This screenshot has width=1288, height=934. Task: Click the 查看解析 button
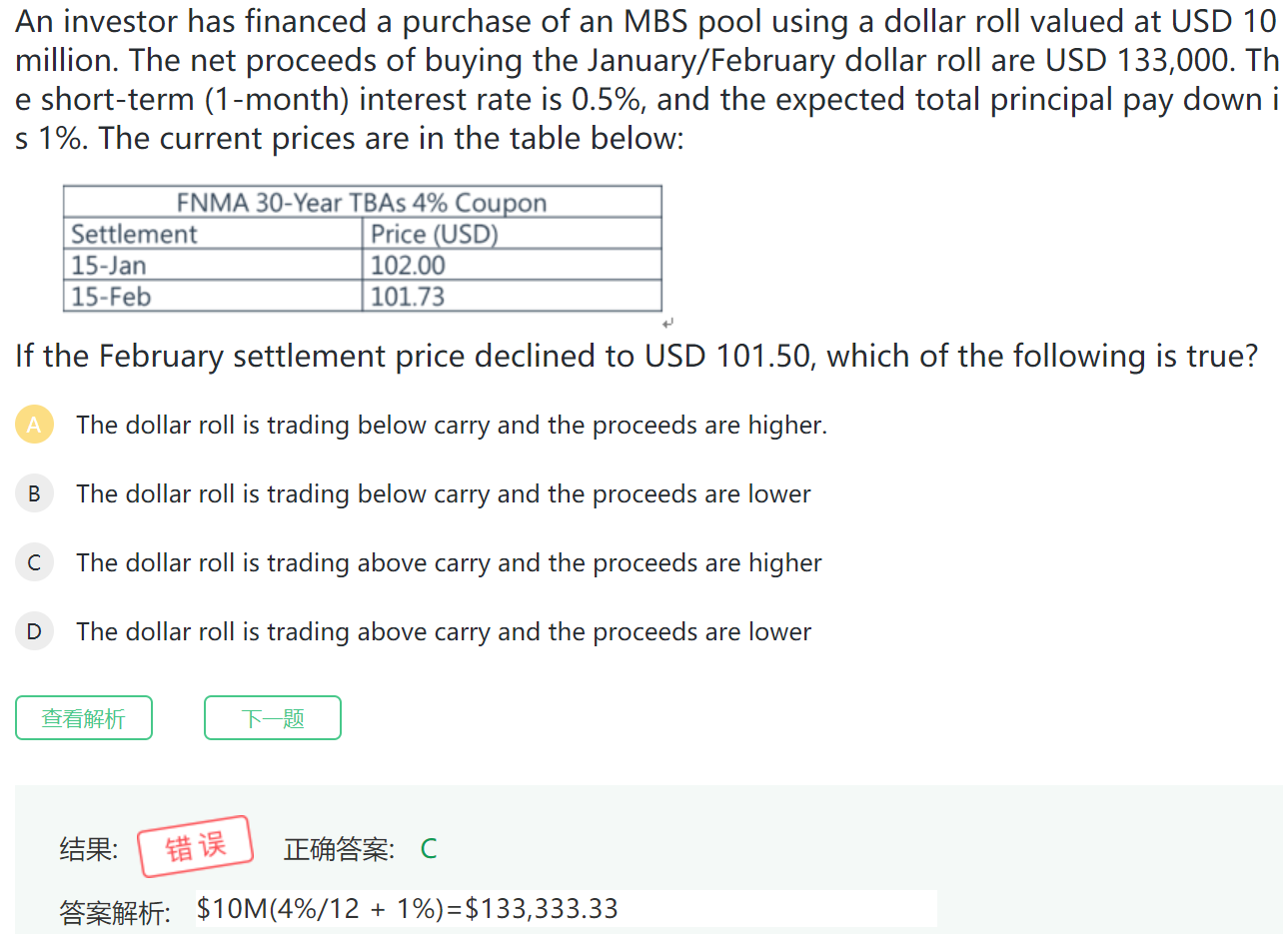pyautogui.click(x=84, y=718)
